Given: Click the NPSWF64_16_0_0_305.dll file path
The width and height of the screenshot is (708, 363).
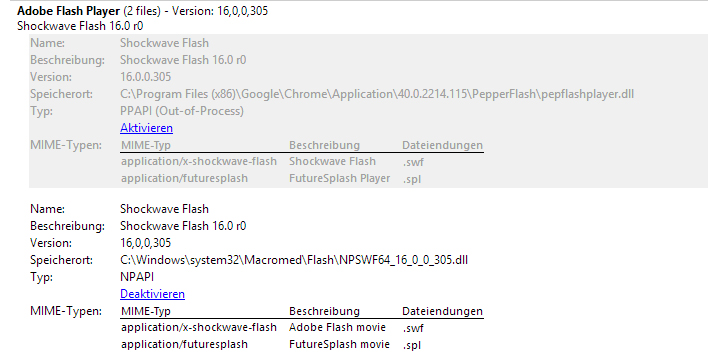Looking at the screenshot, I should (294, 261).
